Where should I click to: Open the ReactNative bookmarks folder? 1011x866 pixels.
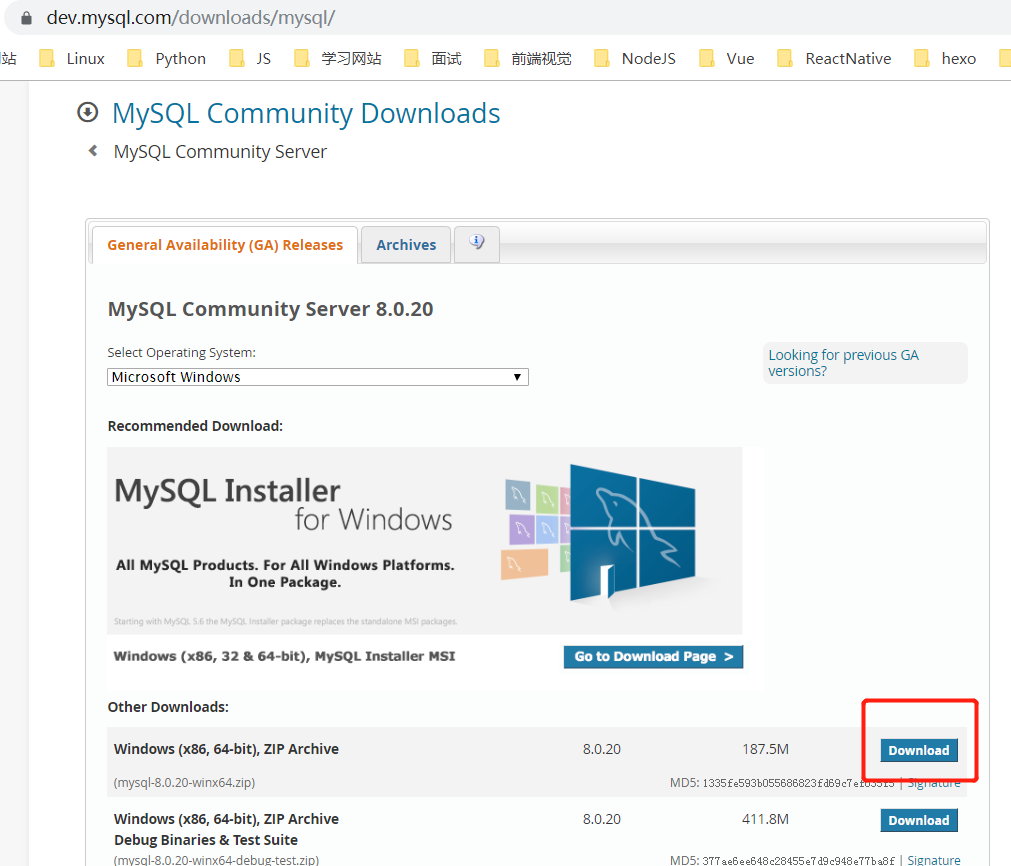coord(835,59)
